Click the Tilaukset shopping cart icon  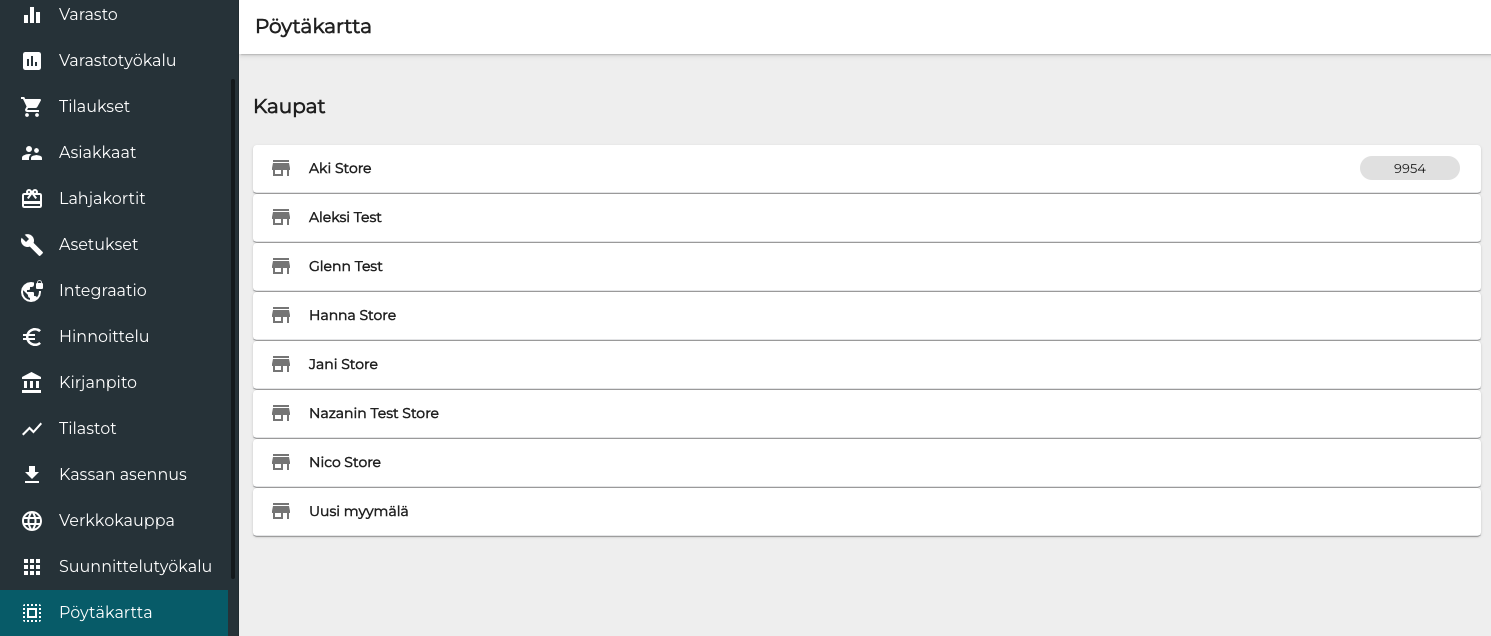(32, 107)
